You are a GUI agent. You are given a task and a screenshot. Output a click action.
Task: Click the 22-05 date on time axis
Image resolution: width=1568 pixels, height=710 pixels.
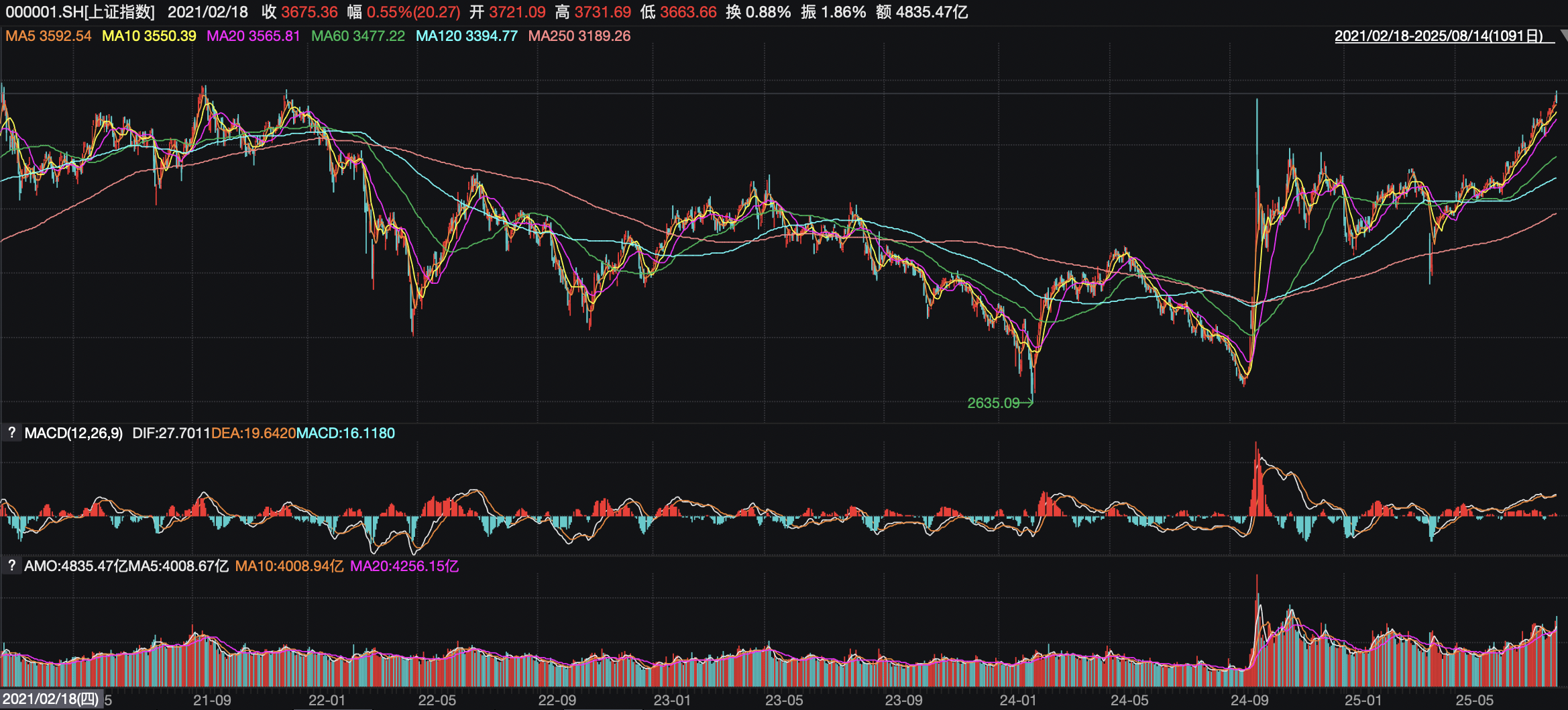pos(437,701)
